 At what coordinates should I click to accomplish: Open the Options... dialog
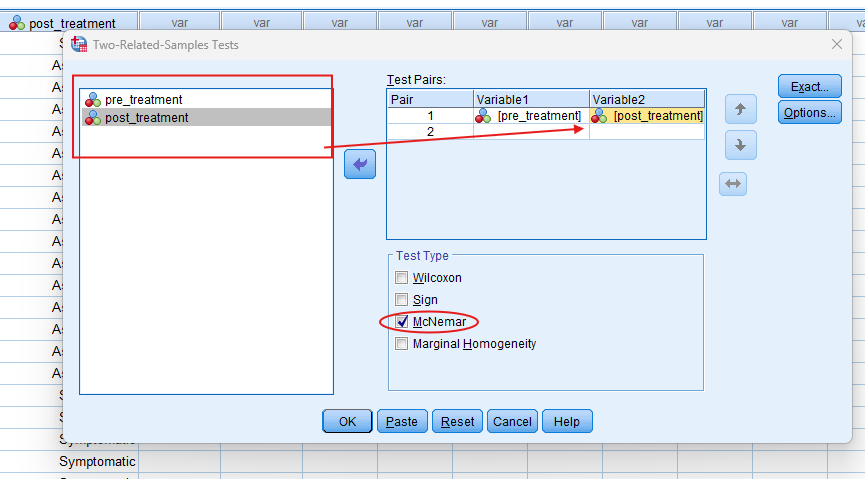[809, 113]
